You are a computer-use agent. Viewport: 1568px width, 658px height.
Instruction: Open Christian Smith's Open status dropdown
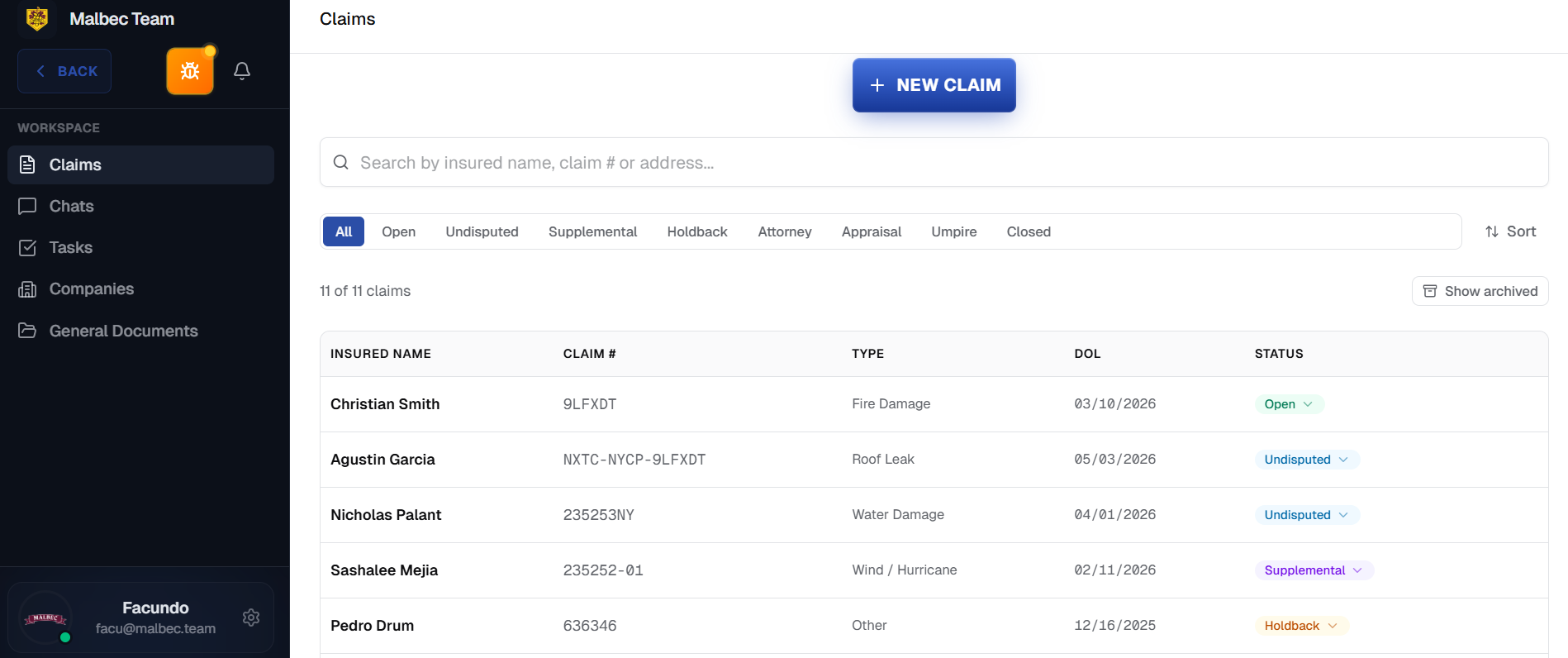click(x=1289, y=404)
